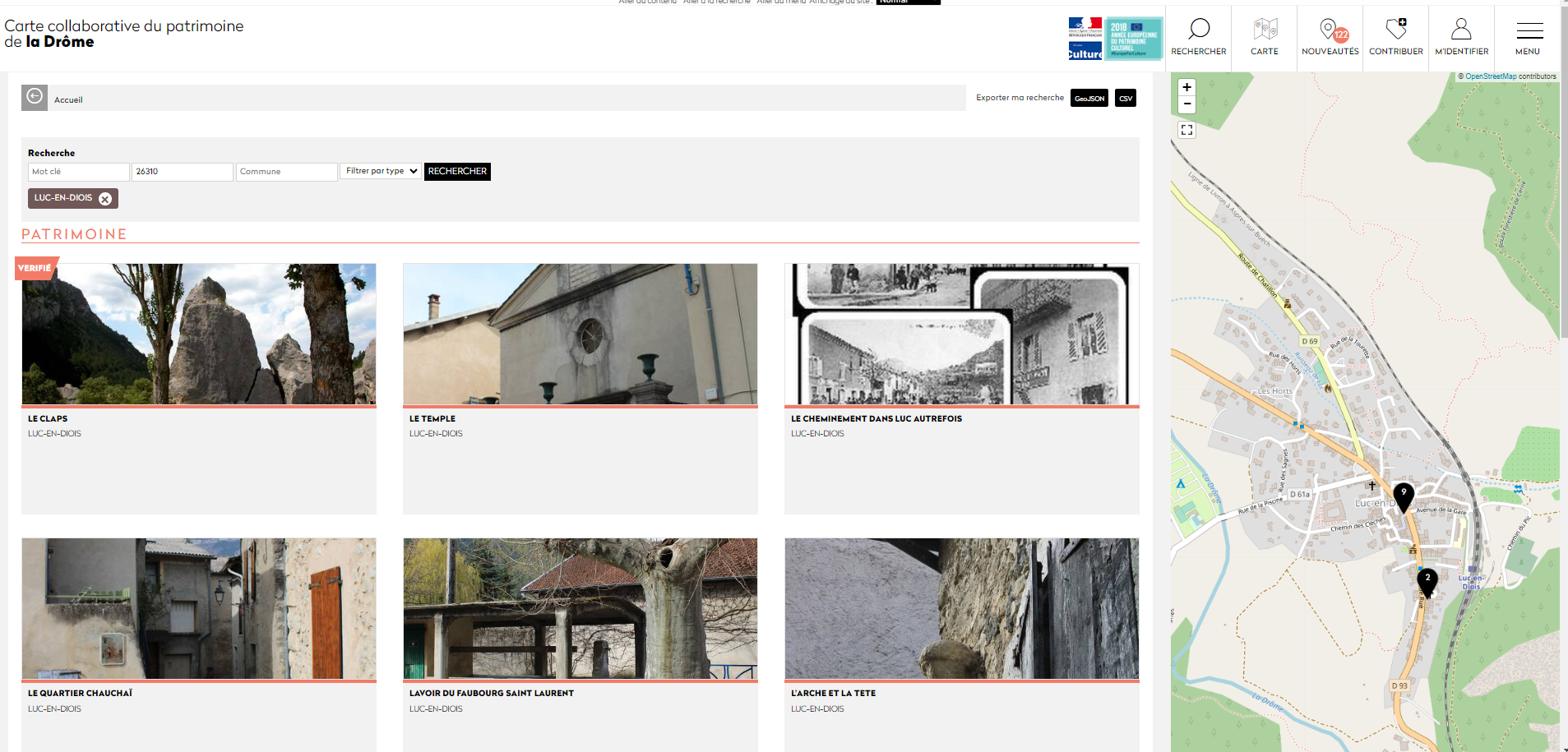Click the Accueil breadcrumb link
The image size is (1568, 752).
(x=68, y=100)
